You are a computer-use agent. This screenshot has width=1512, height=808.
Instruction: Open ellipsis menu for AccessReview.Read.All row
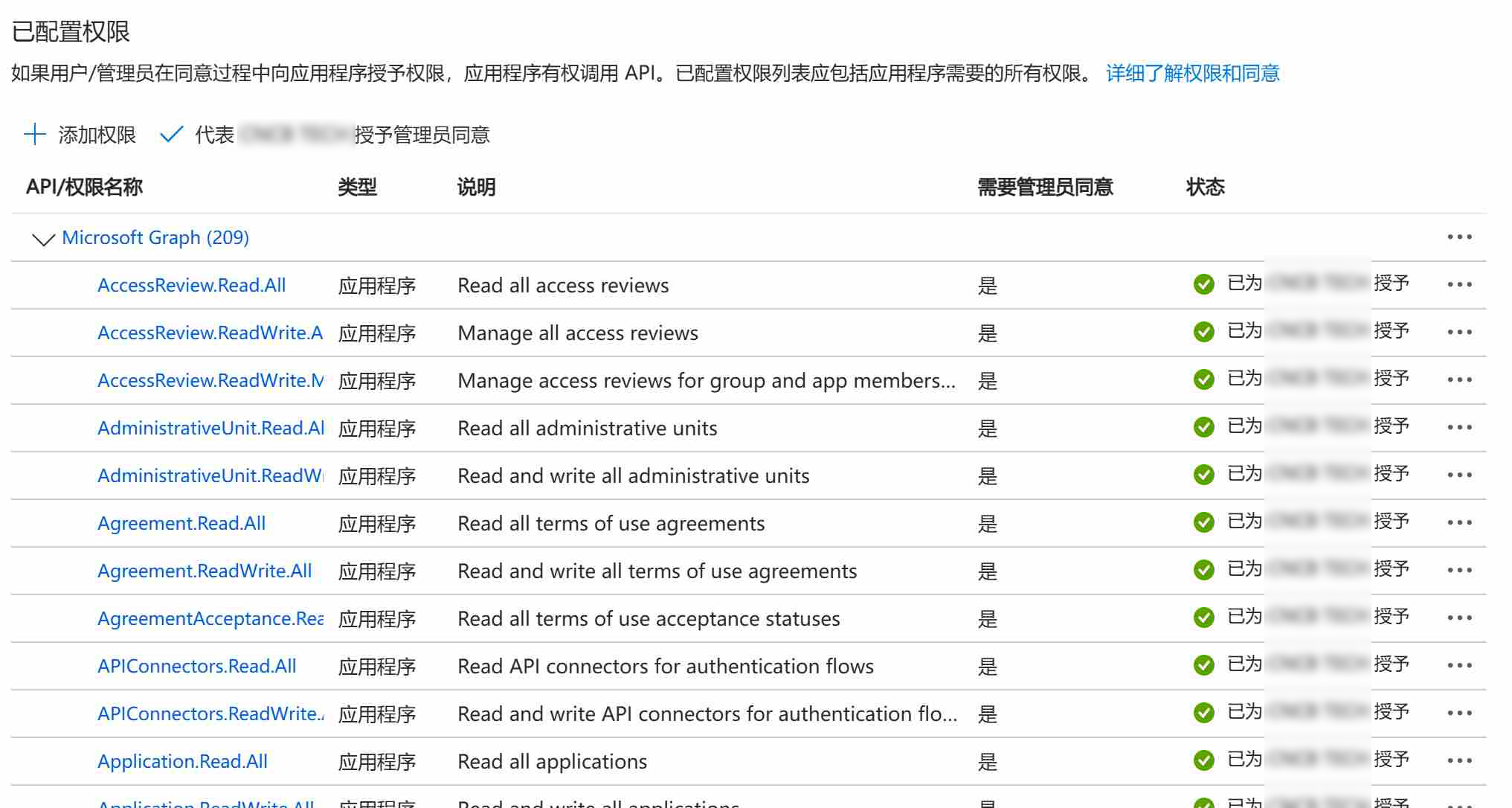1459,285
